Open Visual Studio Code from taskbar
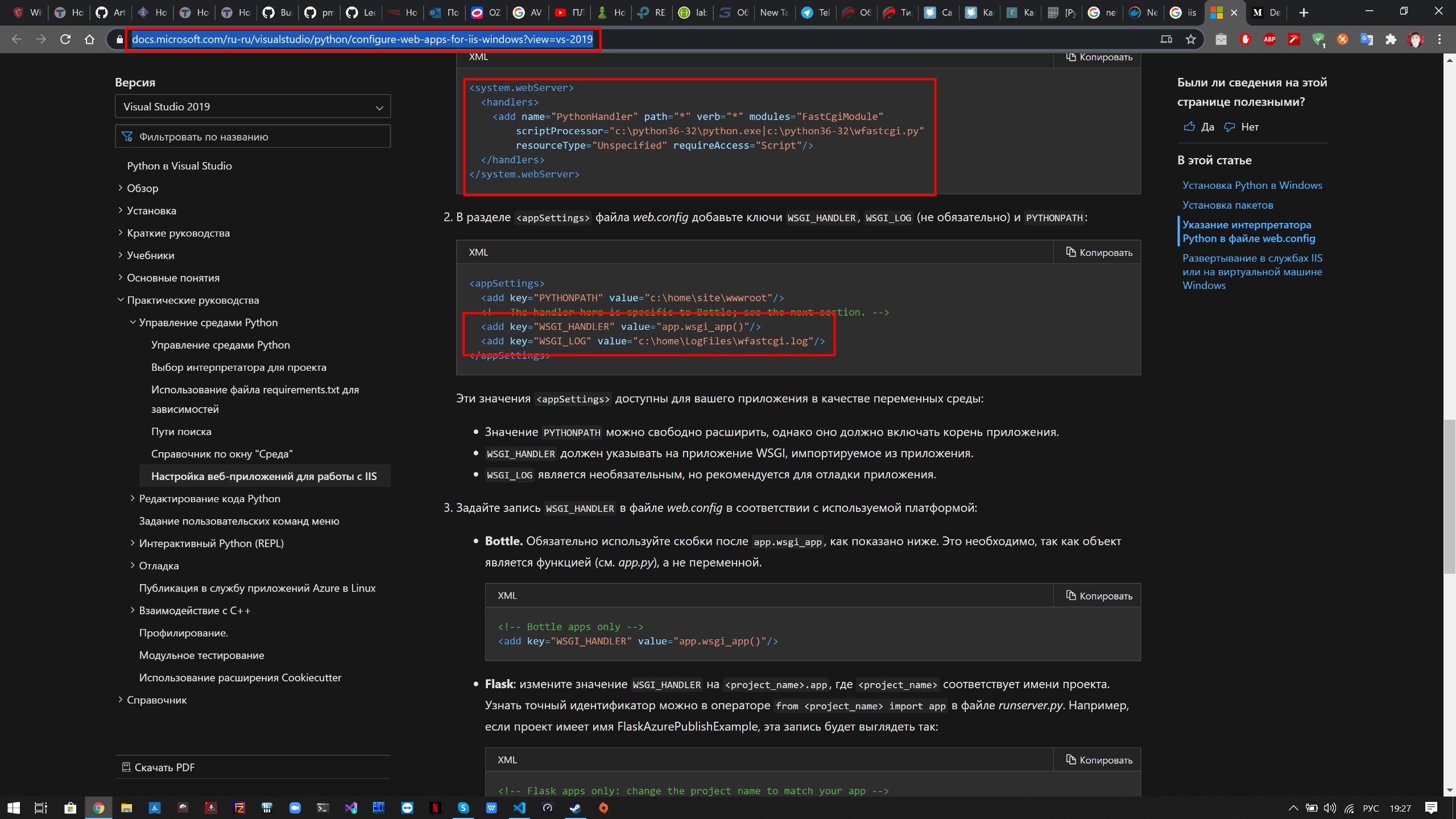 coord(519,808)
